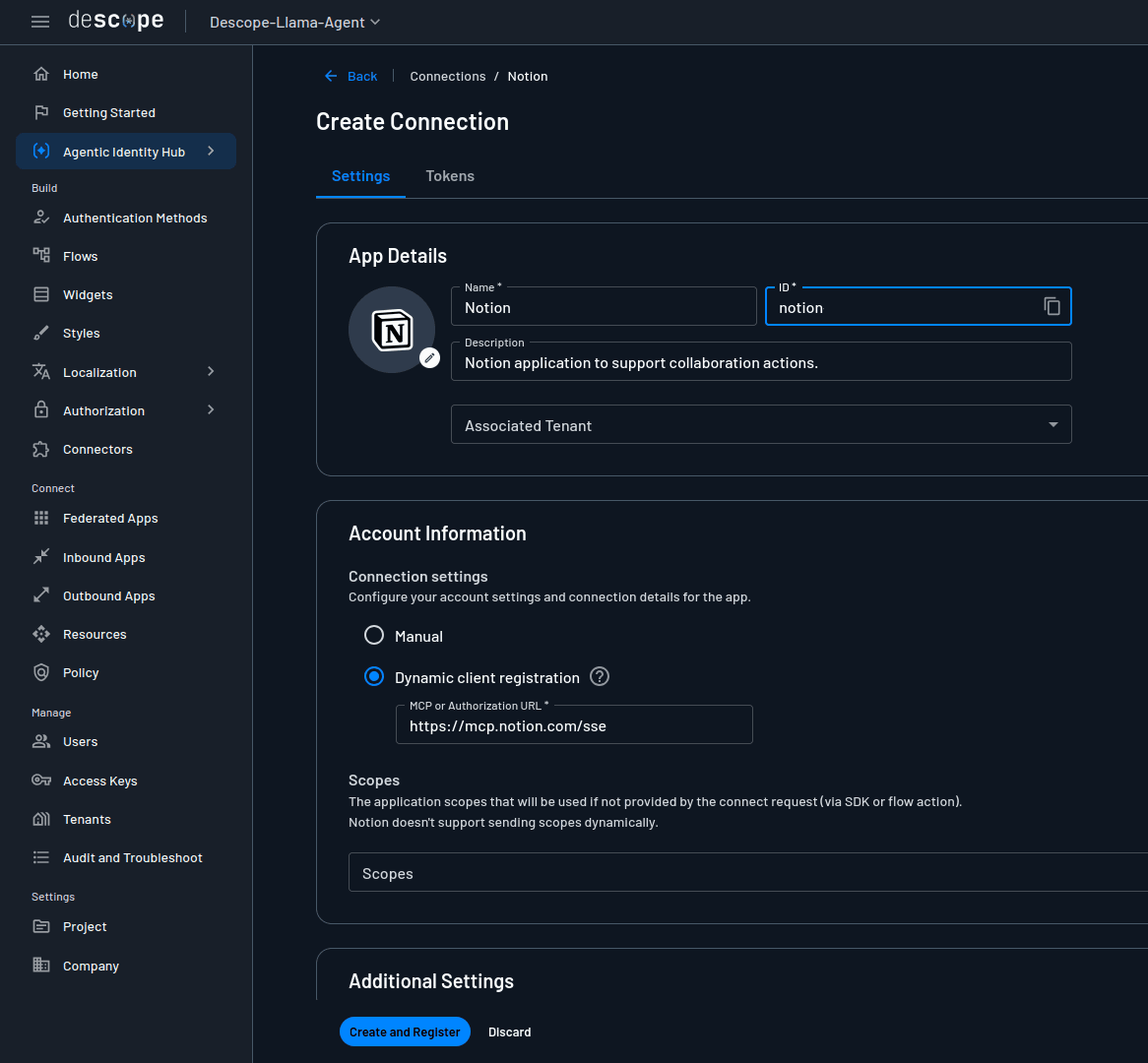The height and width of the screenshot is (1063, 1148).
Task: Click the Widgets icon
Action: click(x=41, y=294)
